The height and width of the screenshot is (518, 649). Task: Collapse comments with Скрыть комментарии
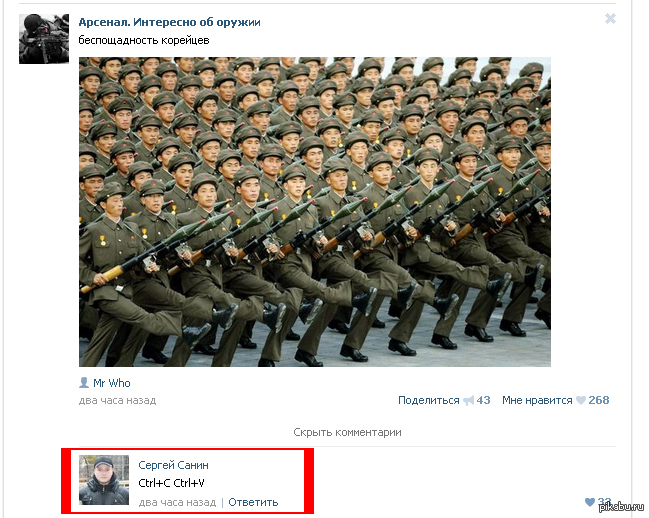point(347,432)
